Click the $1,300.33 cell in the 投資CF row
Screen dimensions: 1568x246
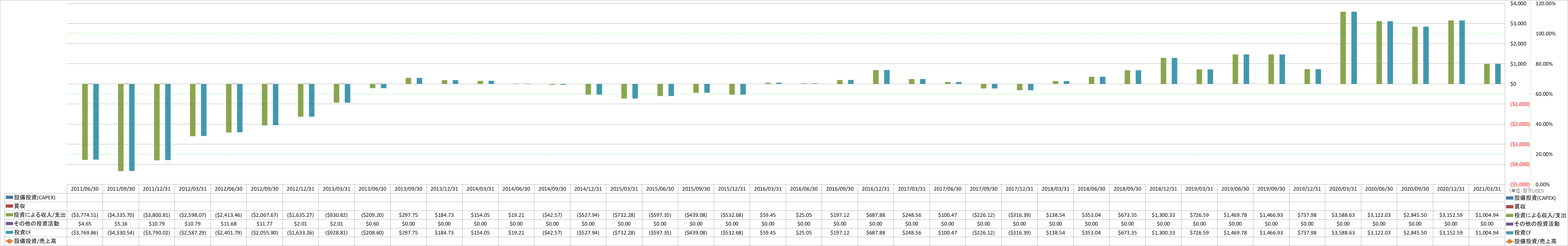click(1163, 233)
